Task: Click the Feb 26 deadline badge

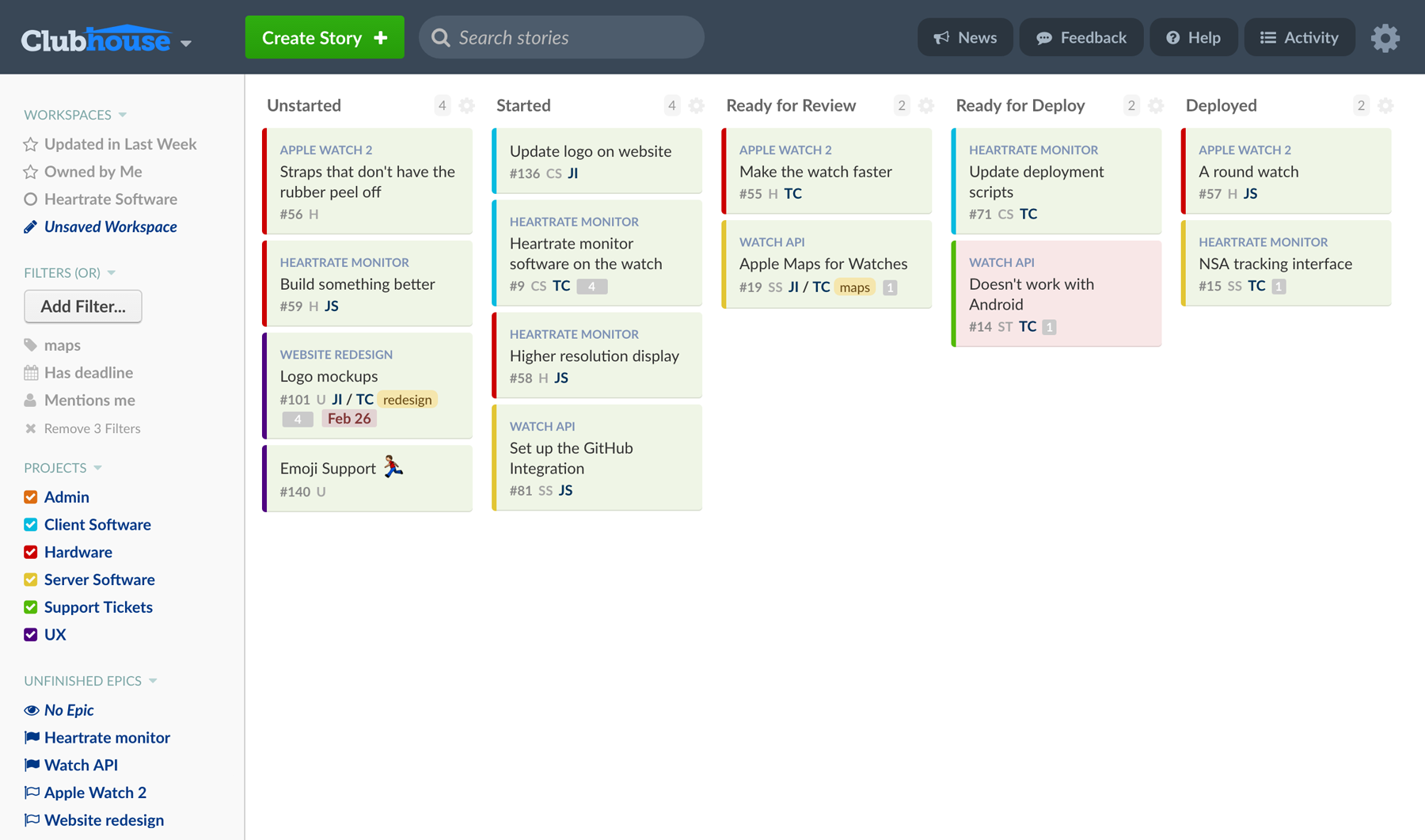Action: click(349, 419)
